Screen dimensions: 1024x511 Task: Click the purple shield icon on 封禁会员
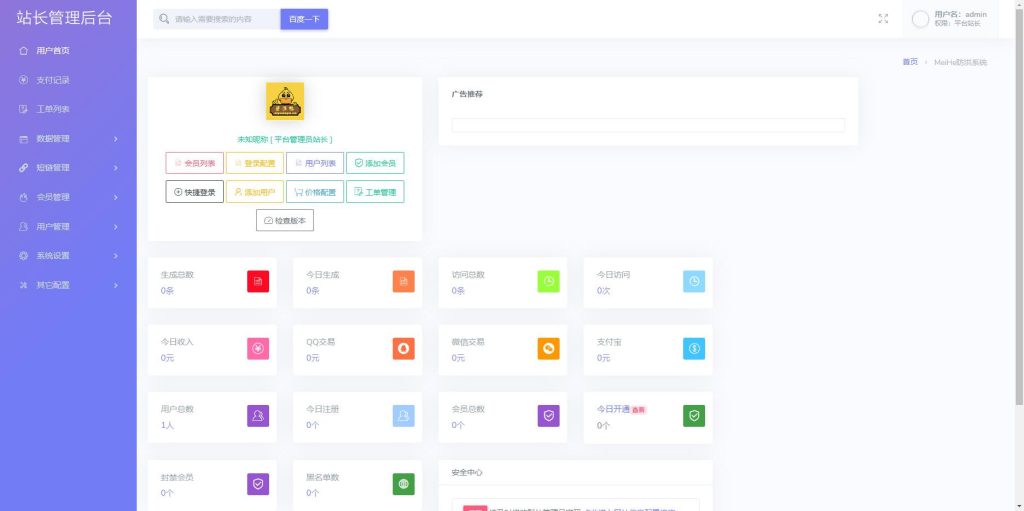click(x=258, y=484)
